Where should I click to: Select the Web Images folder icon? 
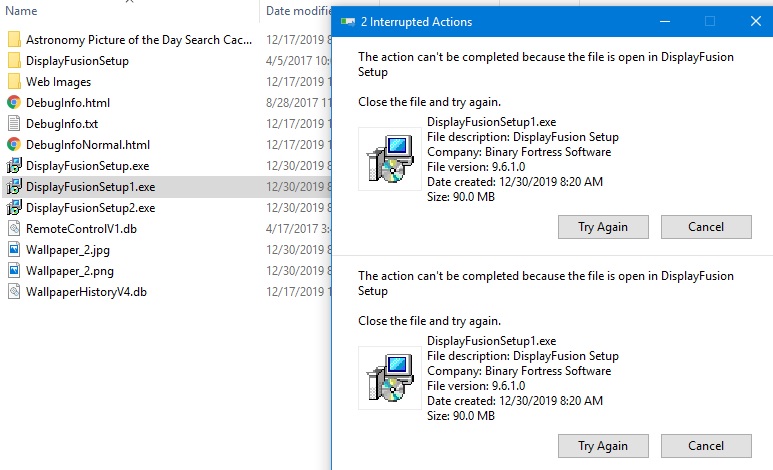[x=14, y=82]
